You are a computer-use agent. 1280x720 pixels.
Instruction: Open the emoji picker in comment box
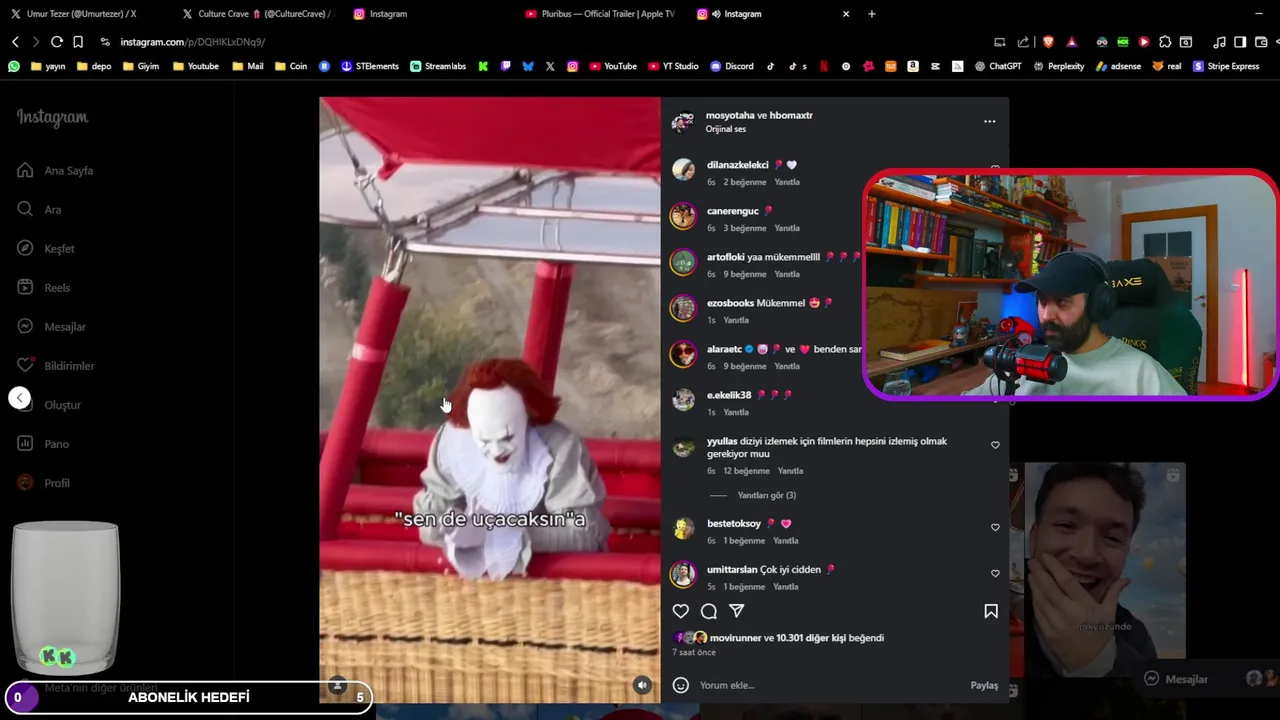click(x=680, y=685)
